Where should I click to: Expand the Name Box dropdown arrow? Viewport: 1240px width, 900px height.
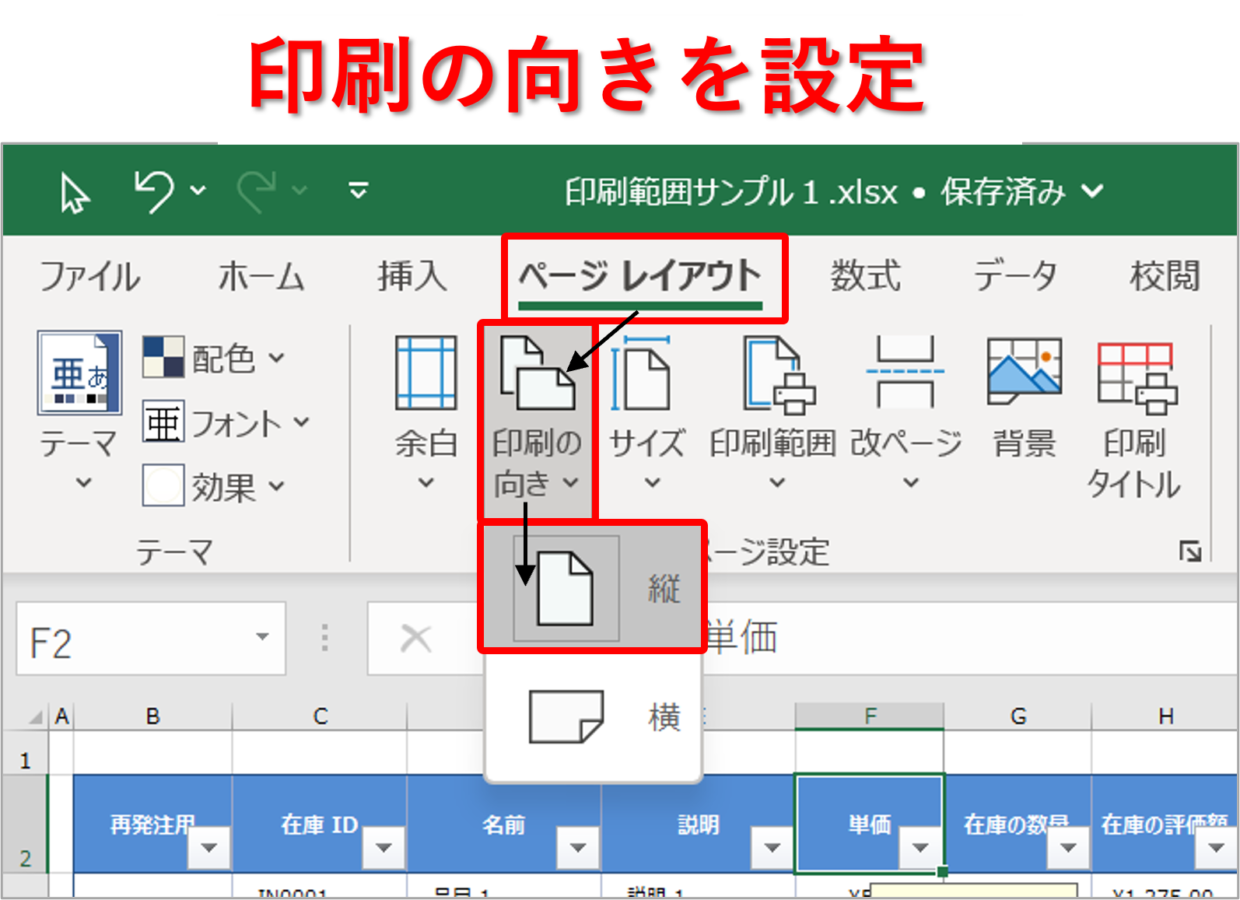pyautogui.click(x=262, y=637)
